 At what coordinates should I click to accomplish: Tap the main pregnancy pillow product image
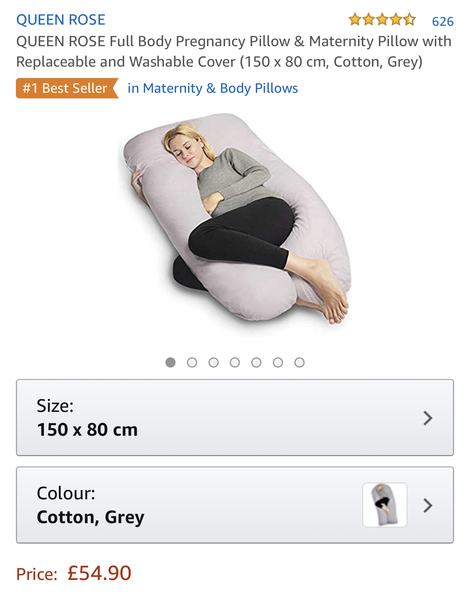[x=235, y=218]
